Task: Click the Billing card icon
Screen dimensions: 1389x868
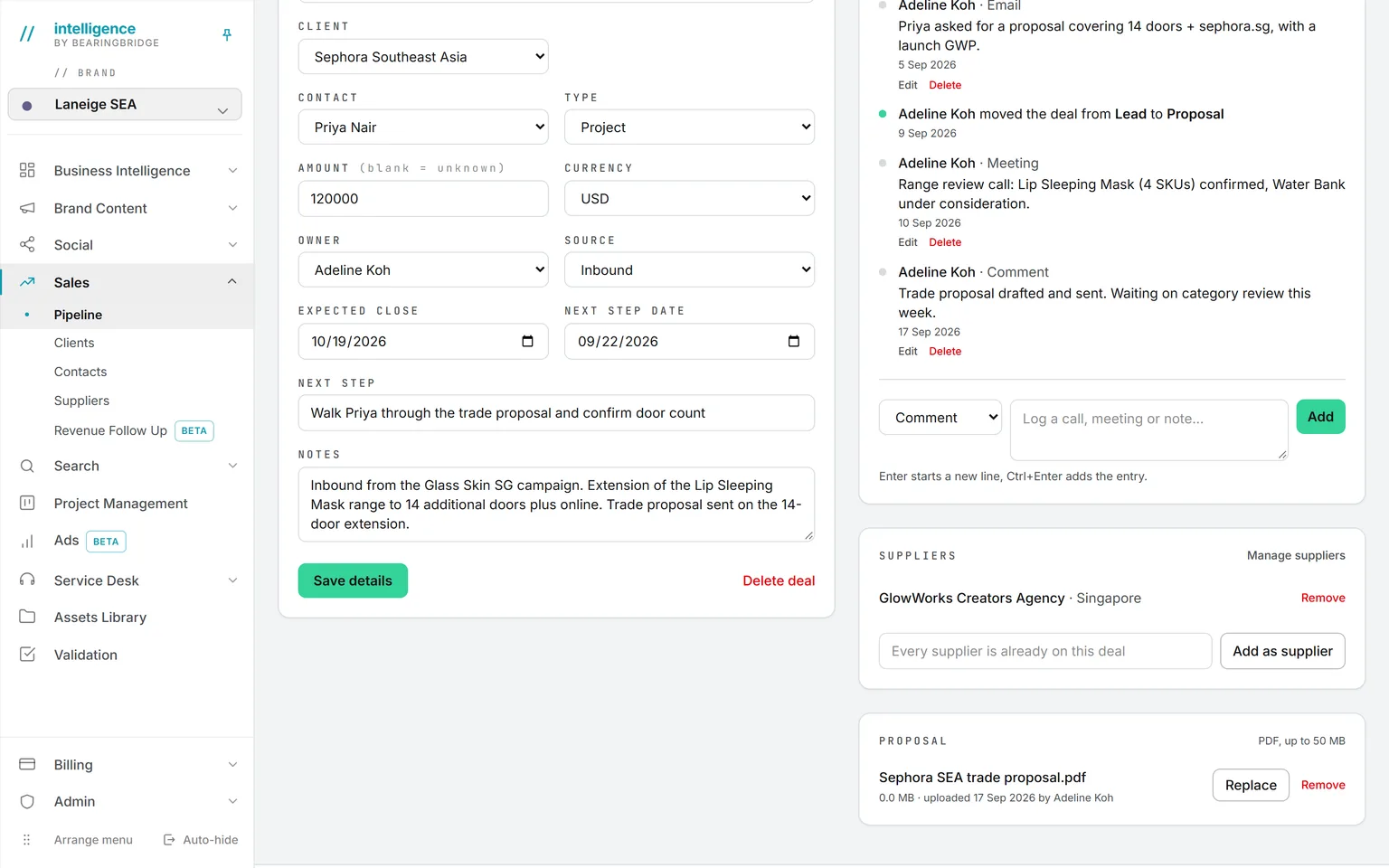Action: [27, 764]
